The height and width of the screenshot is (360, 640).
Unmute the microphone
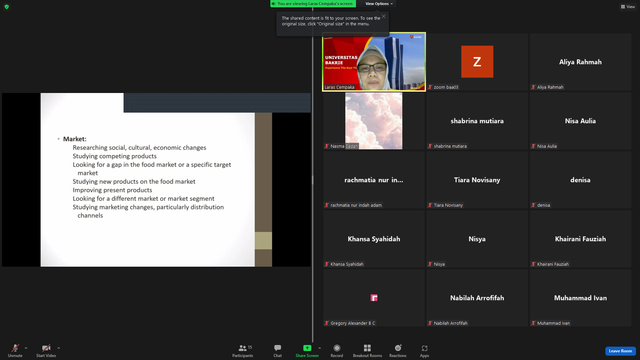(15, 350)
